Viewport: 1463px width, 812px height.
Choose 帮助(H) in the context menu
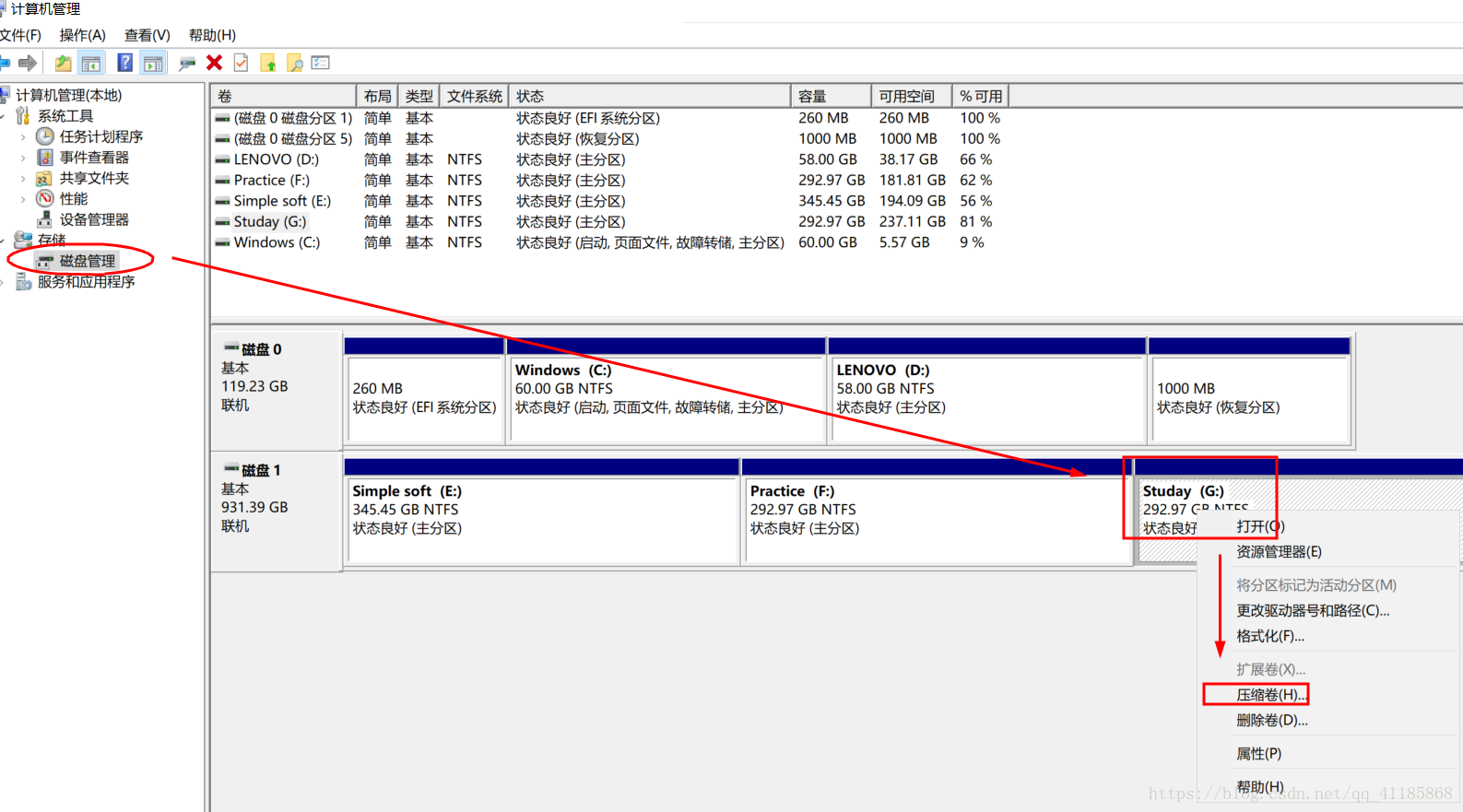pyautogui.click(x=1259, y=787)
